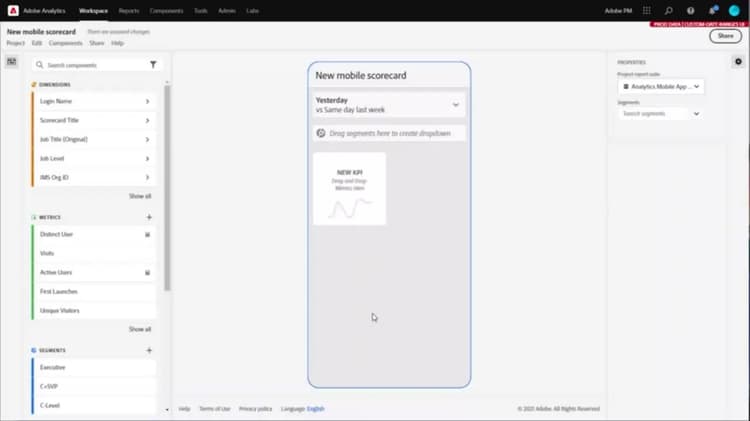Viewport: 750px width, 421px height.
Task: Click the New mobile scorecard project title
Action: tap(41, 32)
